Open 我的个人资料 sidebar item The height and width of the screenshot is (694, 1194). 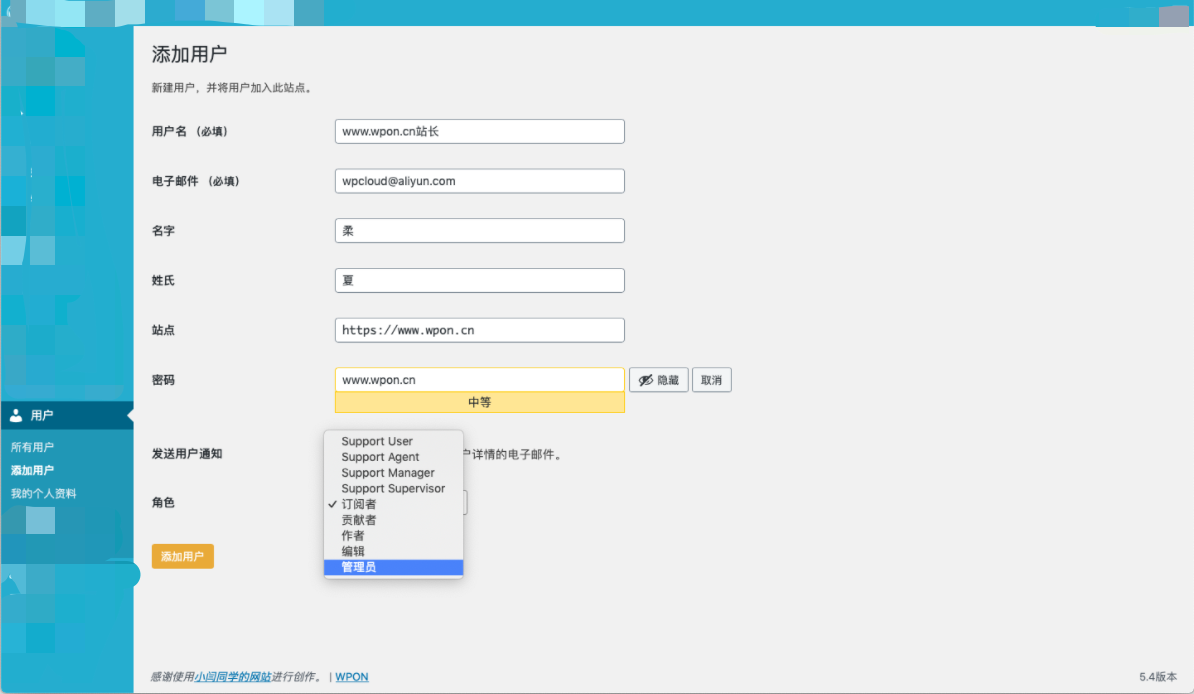pyautogui.click(x=43, y=494)
